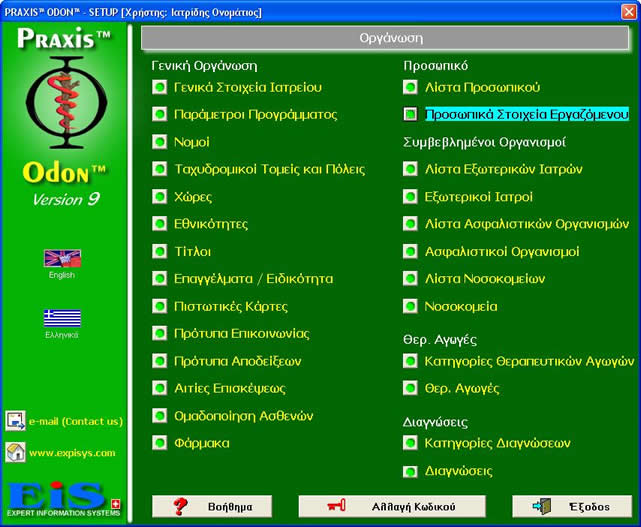
Task: Open Γενικά Στοιχεία Ιατρείου
Action: (248, 87)
